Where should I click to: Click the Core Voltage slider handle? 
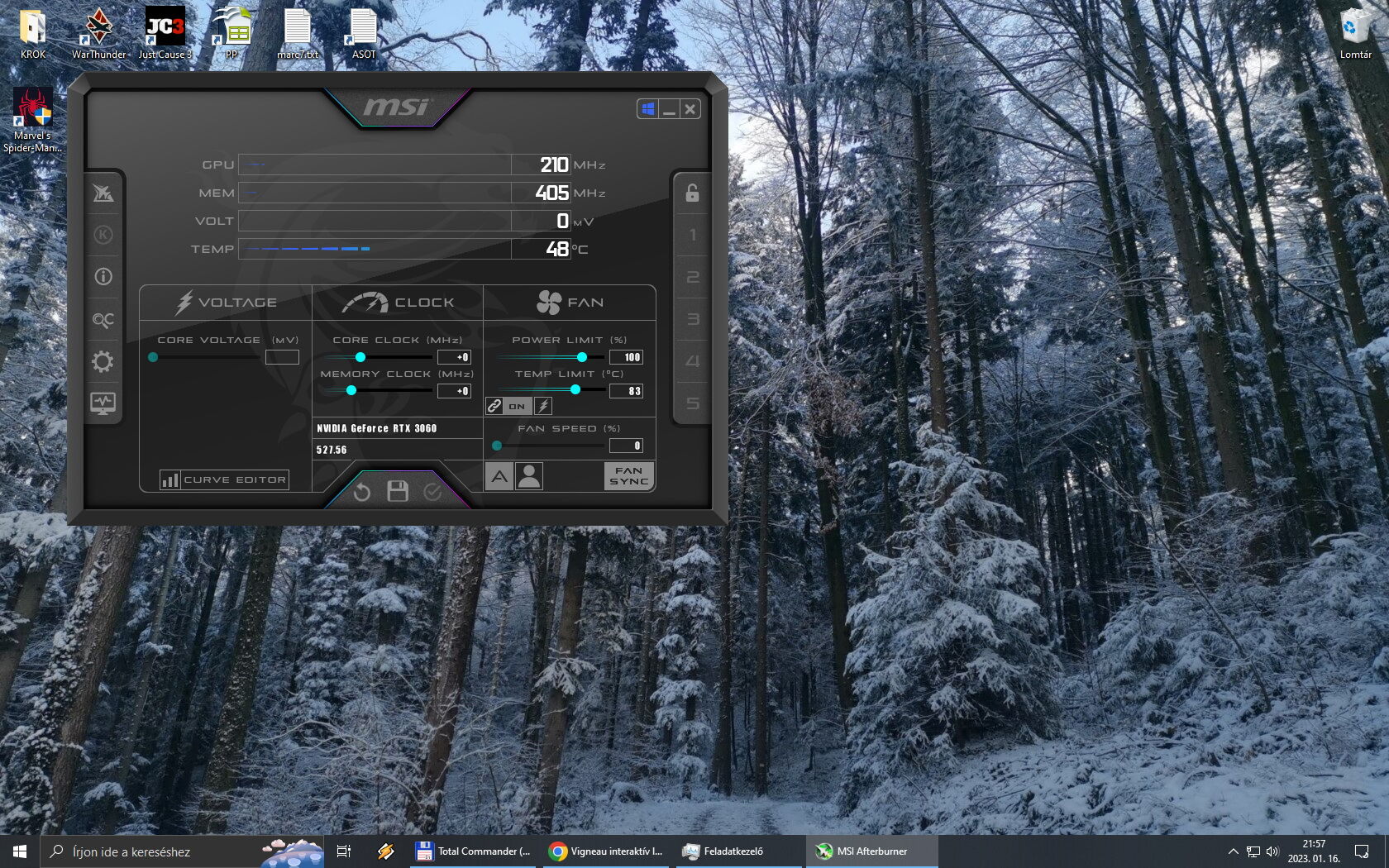point(153,357)
